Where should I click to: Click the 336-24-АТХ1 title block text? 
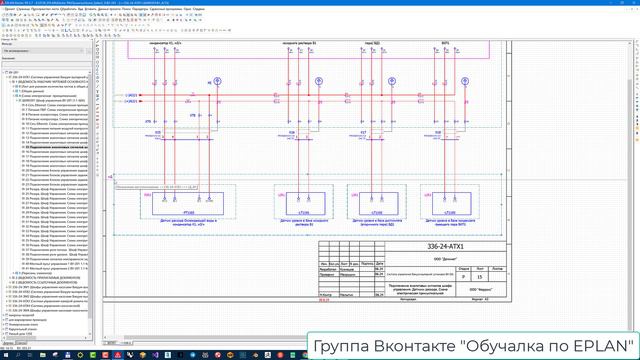445,247
